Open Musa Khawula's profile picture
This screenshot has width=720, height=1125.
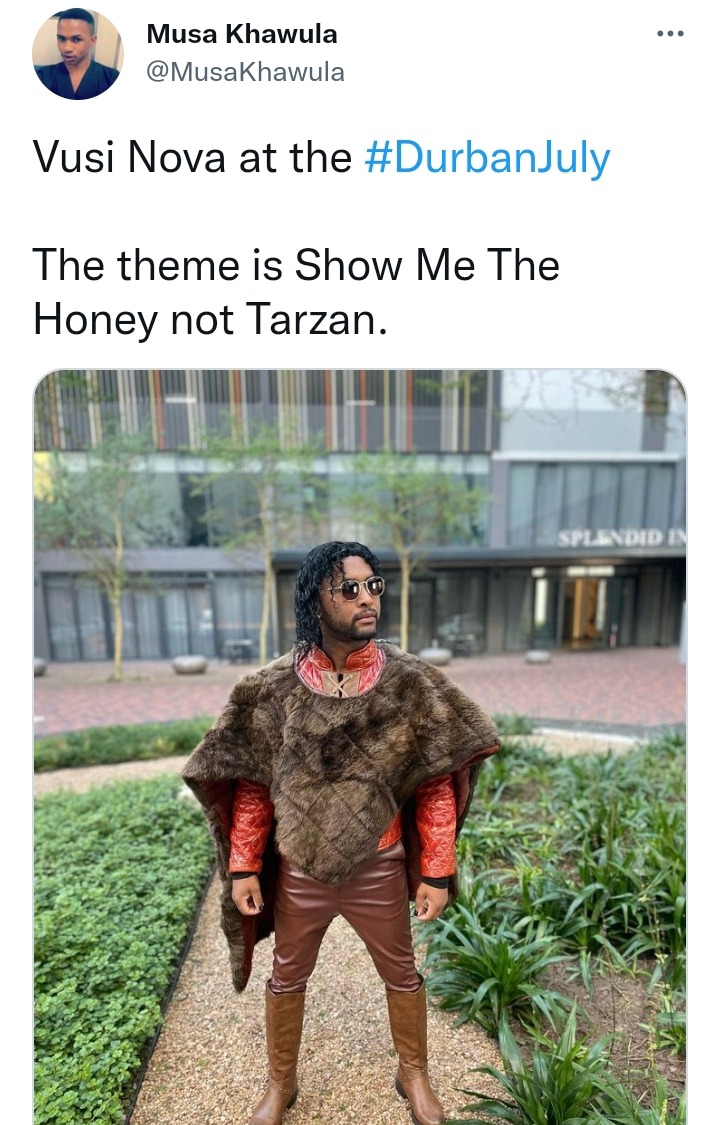pos(77,54)
